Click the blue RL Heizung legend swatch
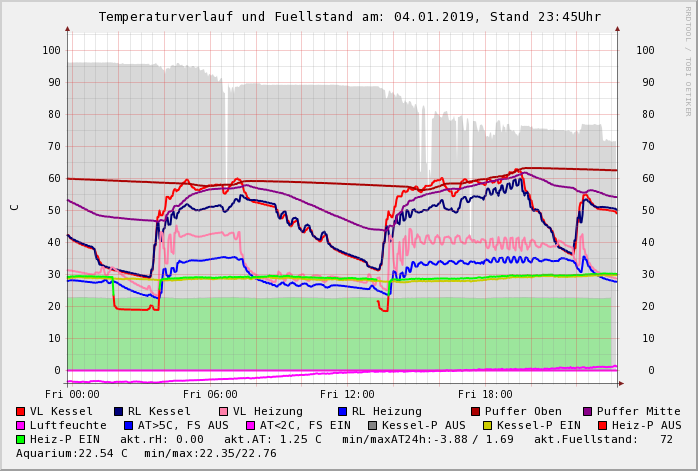The image size is (698, 471). click(x=342, y=411)
